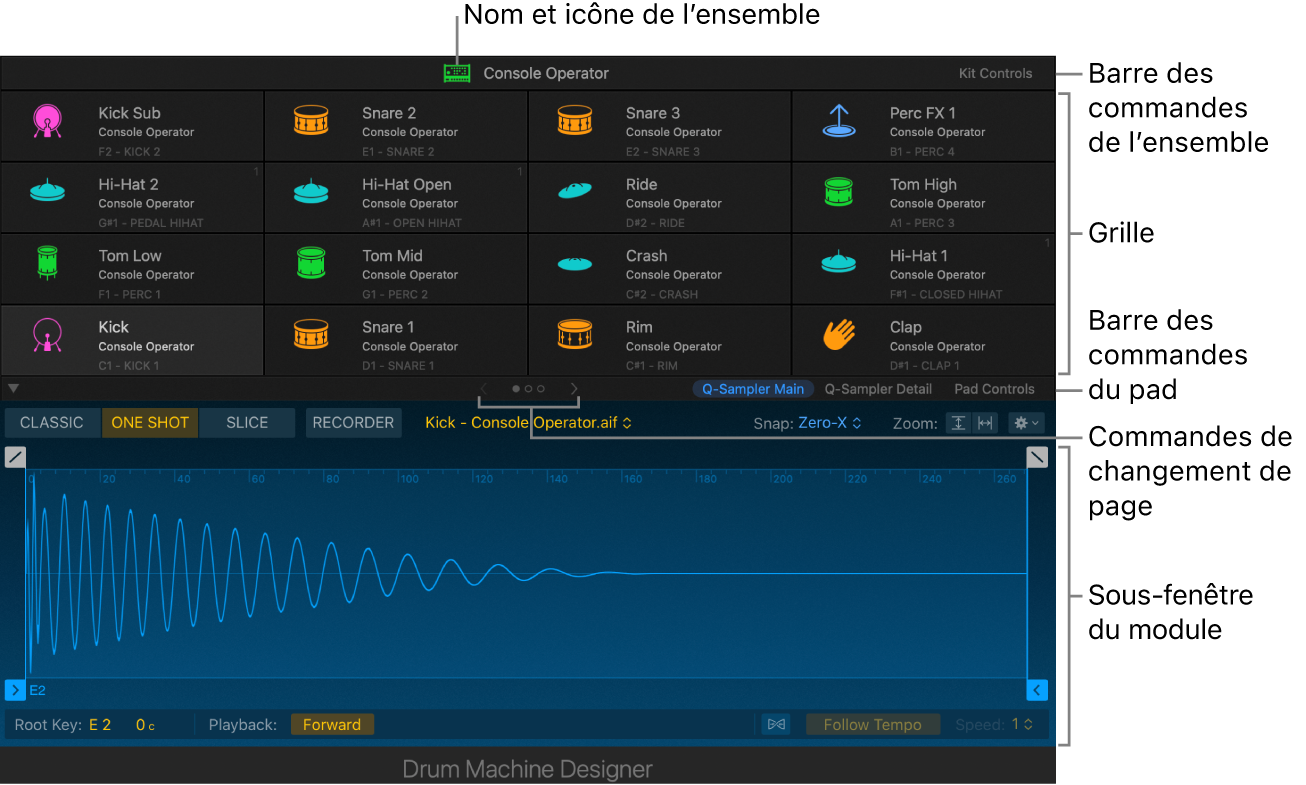1306x785 pixels.
Task: Click the Clap hand icon
Action: [839, 333]
